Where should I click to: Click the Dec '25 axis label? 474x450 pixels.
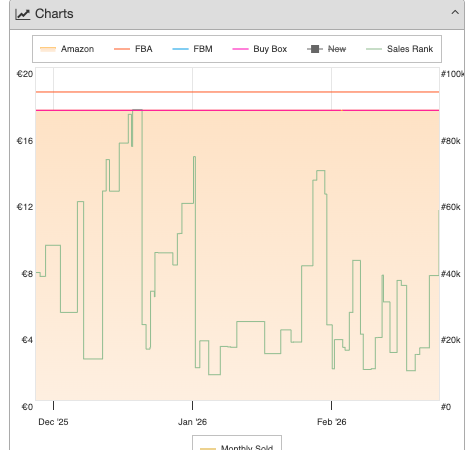click(x=53, y=422)
